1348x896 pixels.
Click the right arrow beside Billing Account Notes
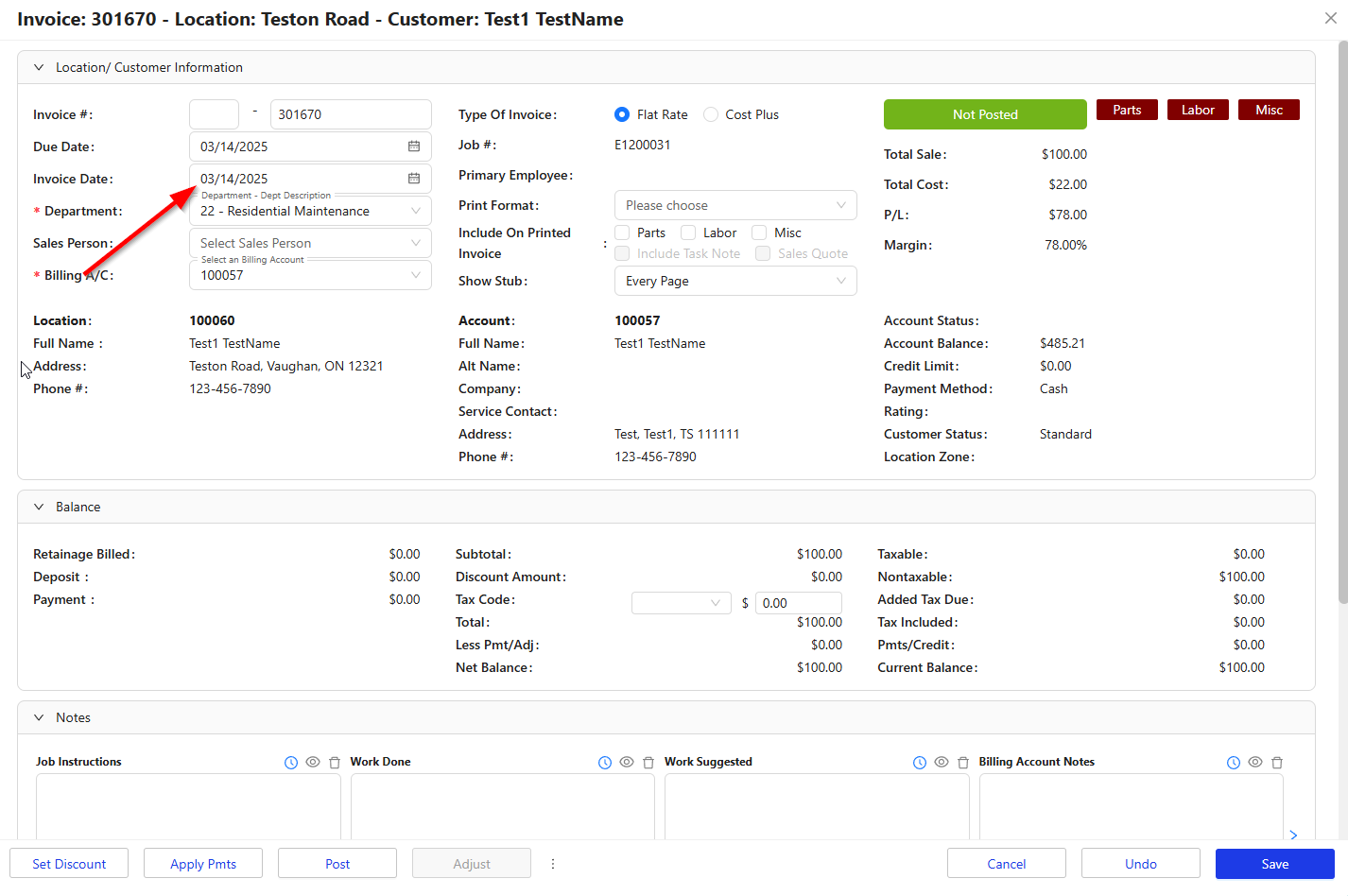(x=1293, y=835)
